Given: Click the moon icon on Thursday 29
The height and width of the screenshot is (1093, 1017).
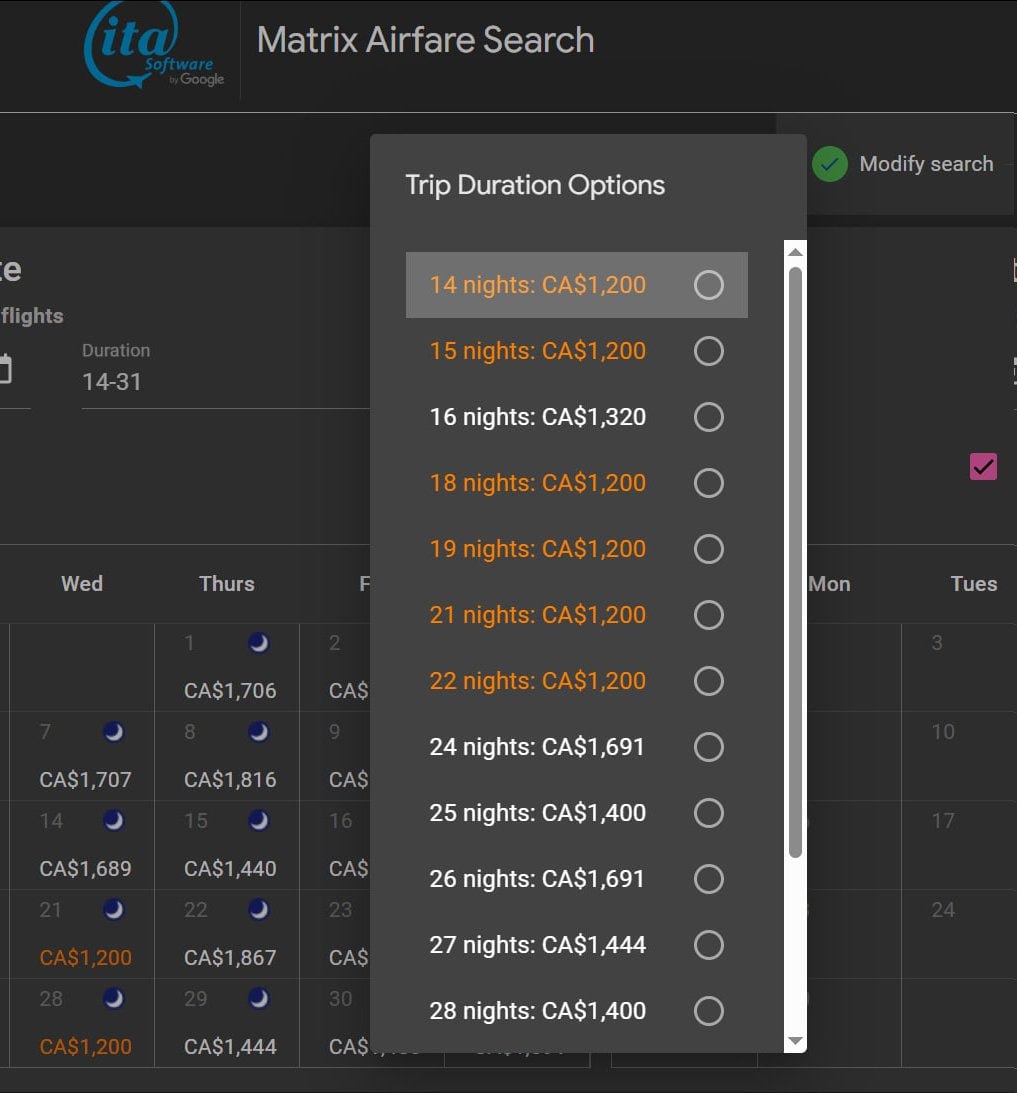Looking at the screenshot, I should tap(259, 999).
